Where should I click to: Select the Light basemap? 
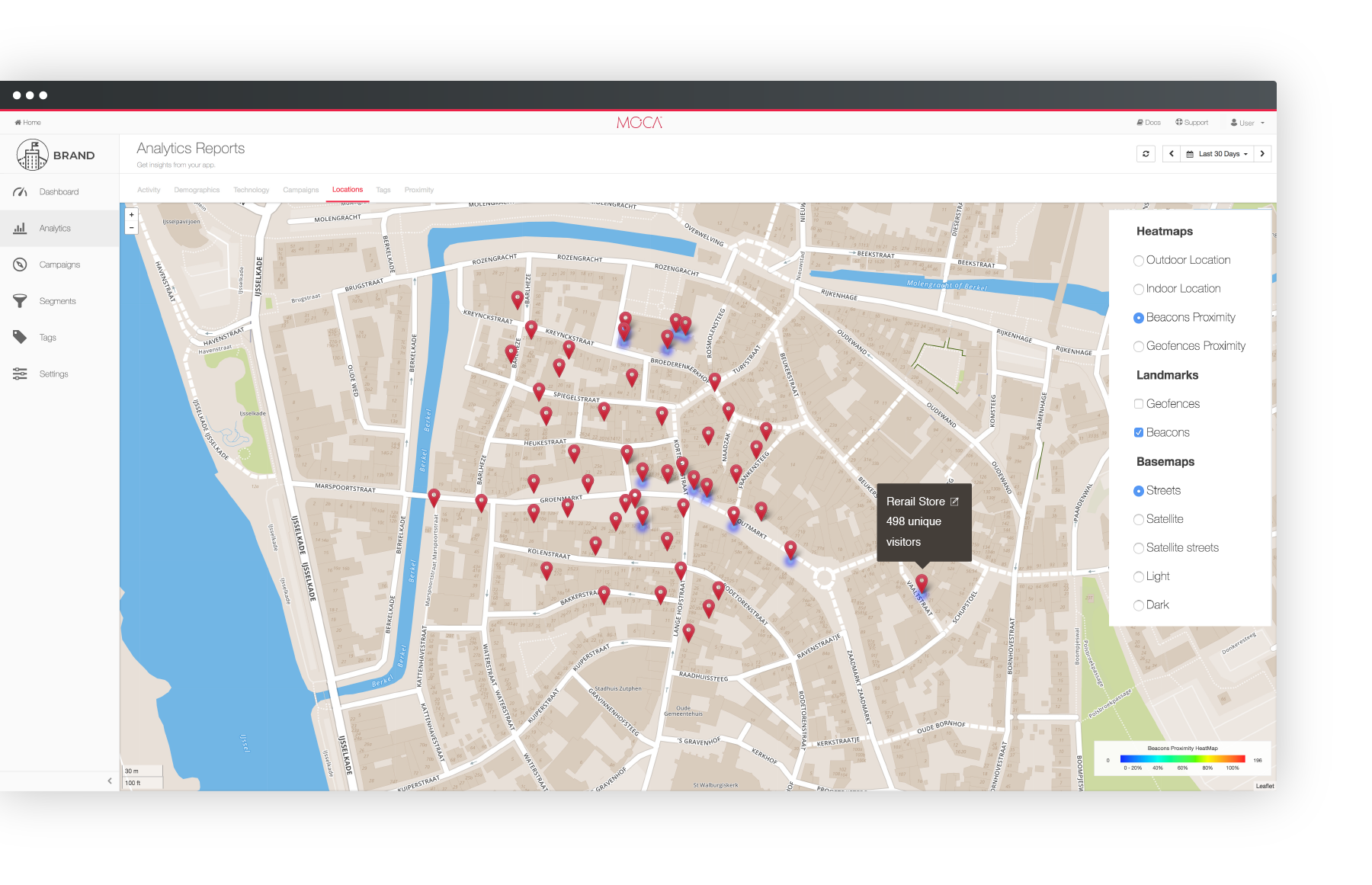pos(1139,577)
